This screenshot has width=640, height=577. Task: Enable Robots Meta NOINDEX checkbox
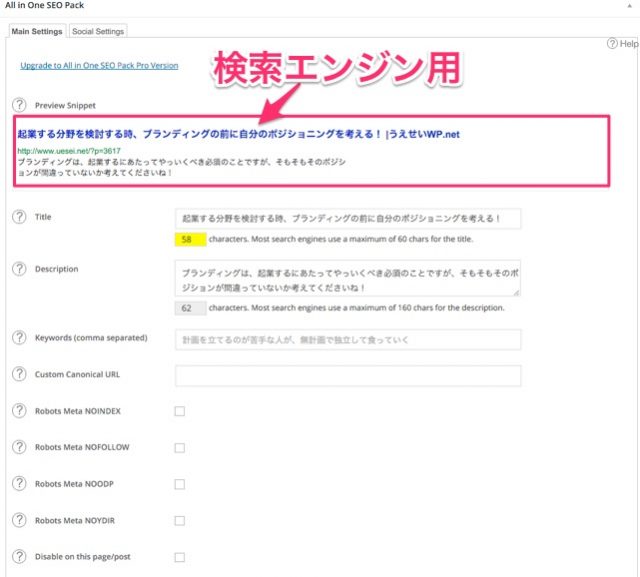coord(180,411)
